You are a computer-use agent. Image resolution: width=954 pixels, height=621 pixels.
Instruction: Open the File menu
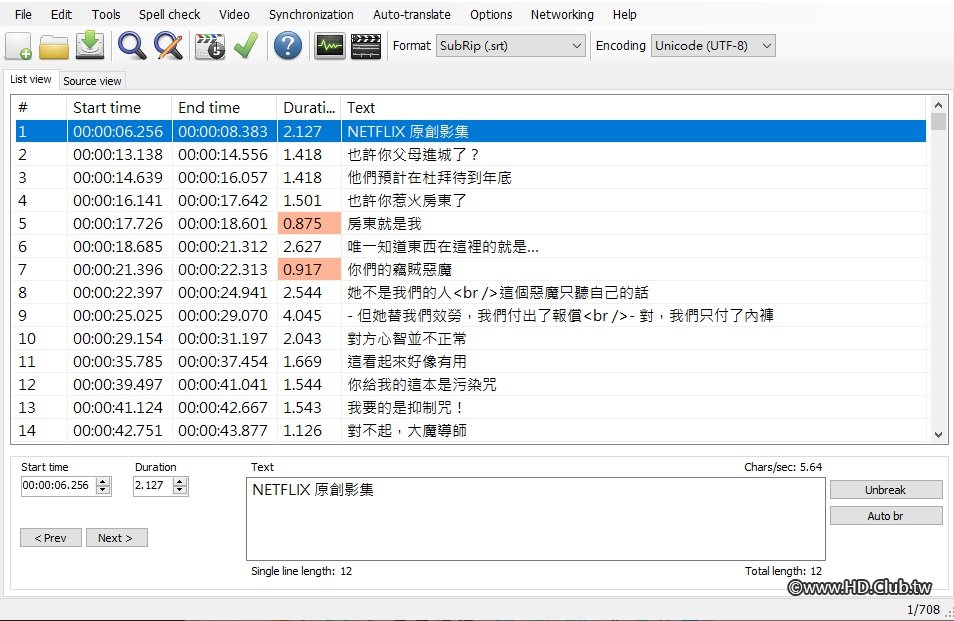point(23,15)
